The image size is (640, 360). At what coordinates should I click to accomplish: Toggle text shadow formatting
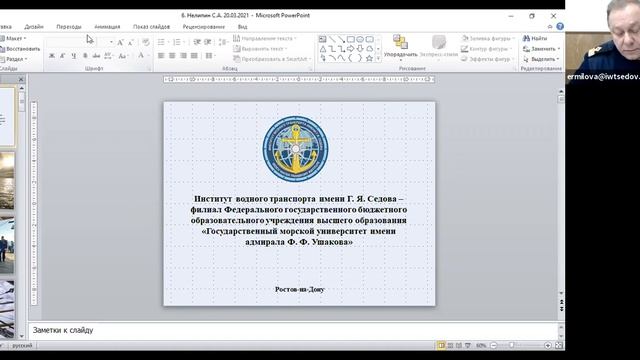pos(85,56)
